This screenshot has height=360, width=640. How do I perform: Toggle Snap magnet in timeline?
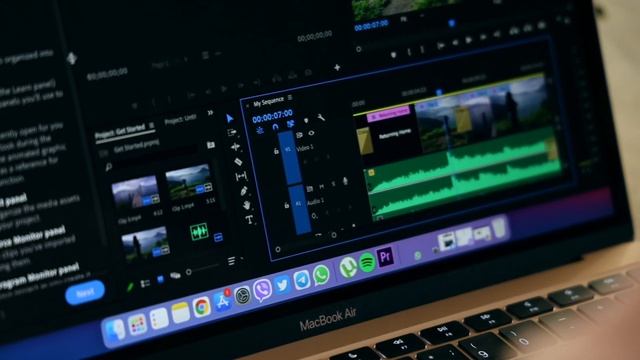276,127
